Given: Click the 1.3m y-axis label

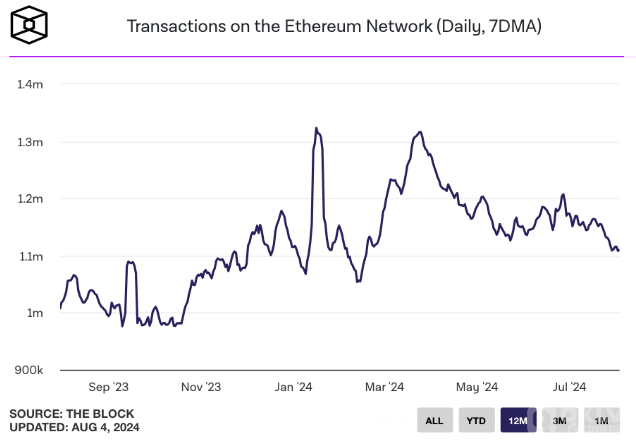Looking at the screenshot, I should (x=30, y=142).
